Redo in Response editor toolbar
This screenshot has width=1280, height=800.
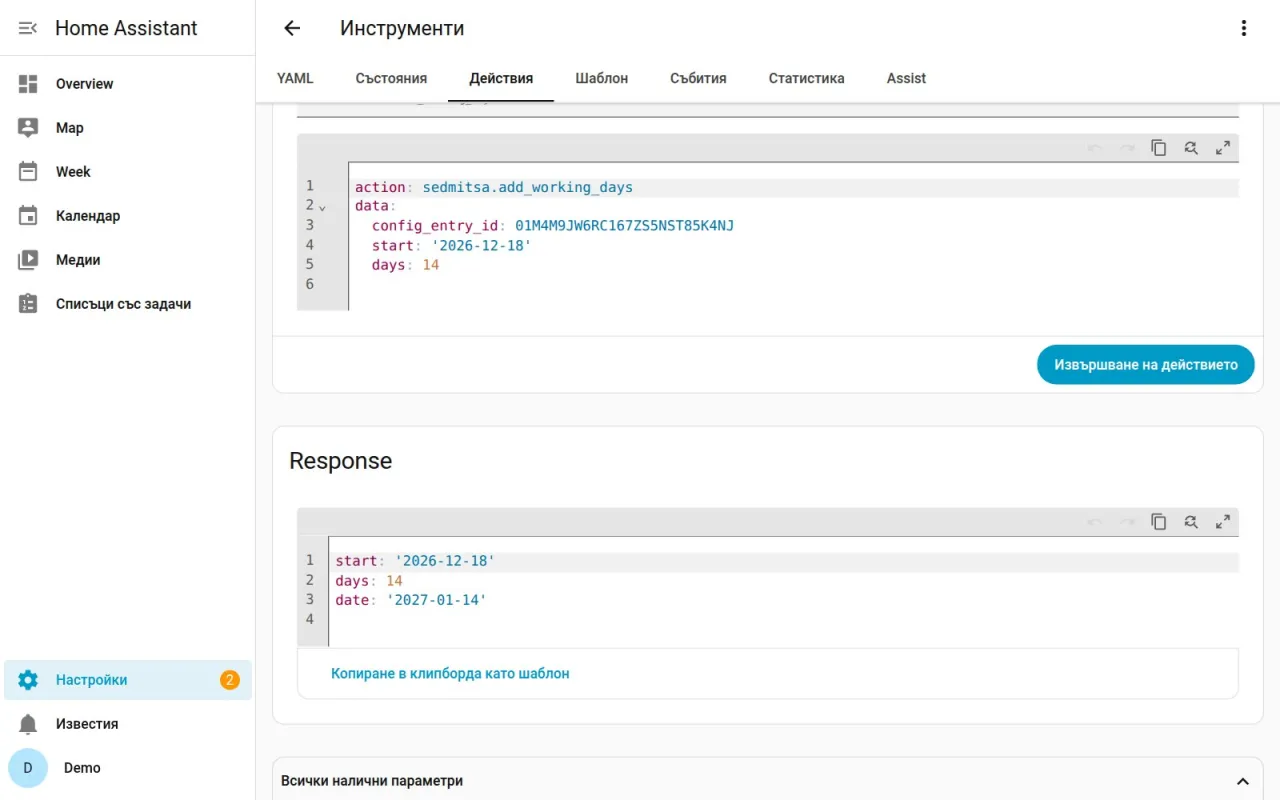(1127, 522)
